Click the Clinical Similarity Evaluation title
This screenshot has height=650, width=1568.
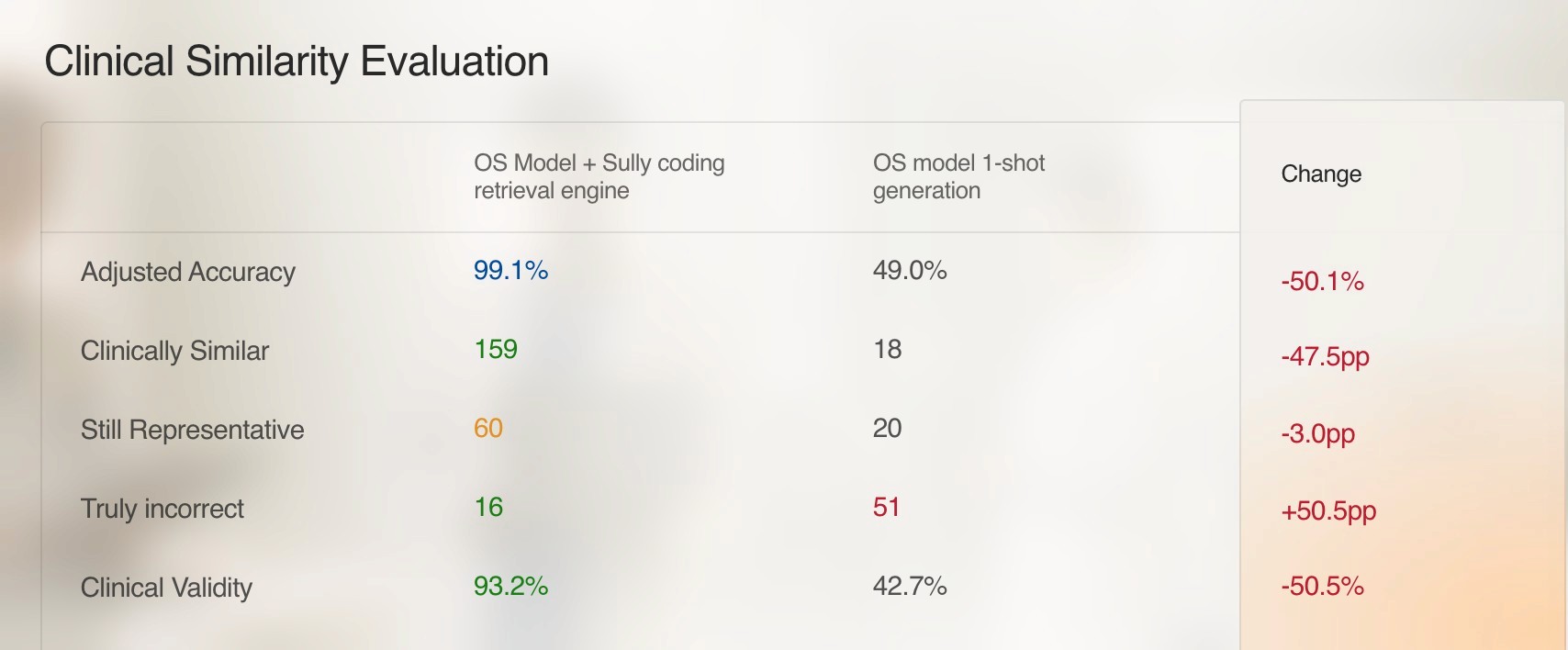pyautogui.click(x=297, y=62)
